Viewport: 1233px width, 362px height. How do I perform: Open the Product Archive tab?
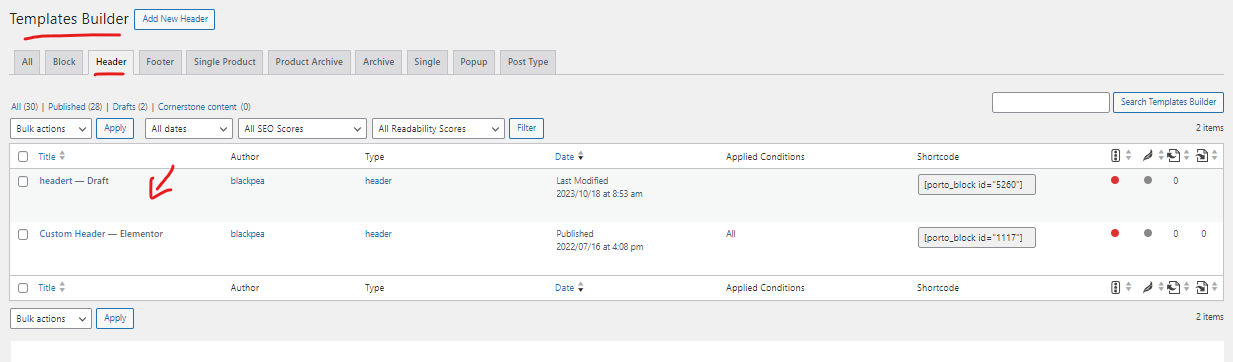click(x=309, y=62)
